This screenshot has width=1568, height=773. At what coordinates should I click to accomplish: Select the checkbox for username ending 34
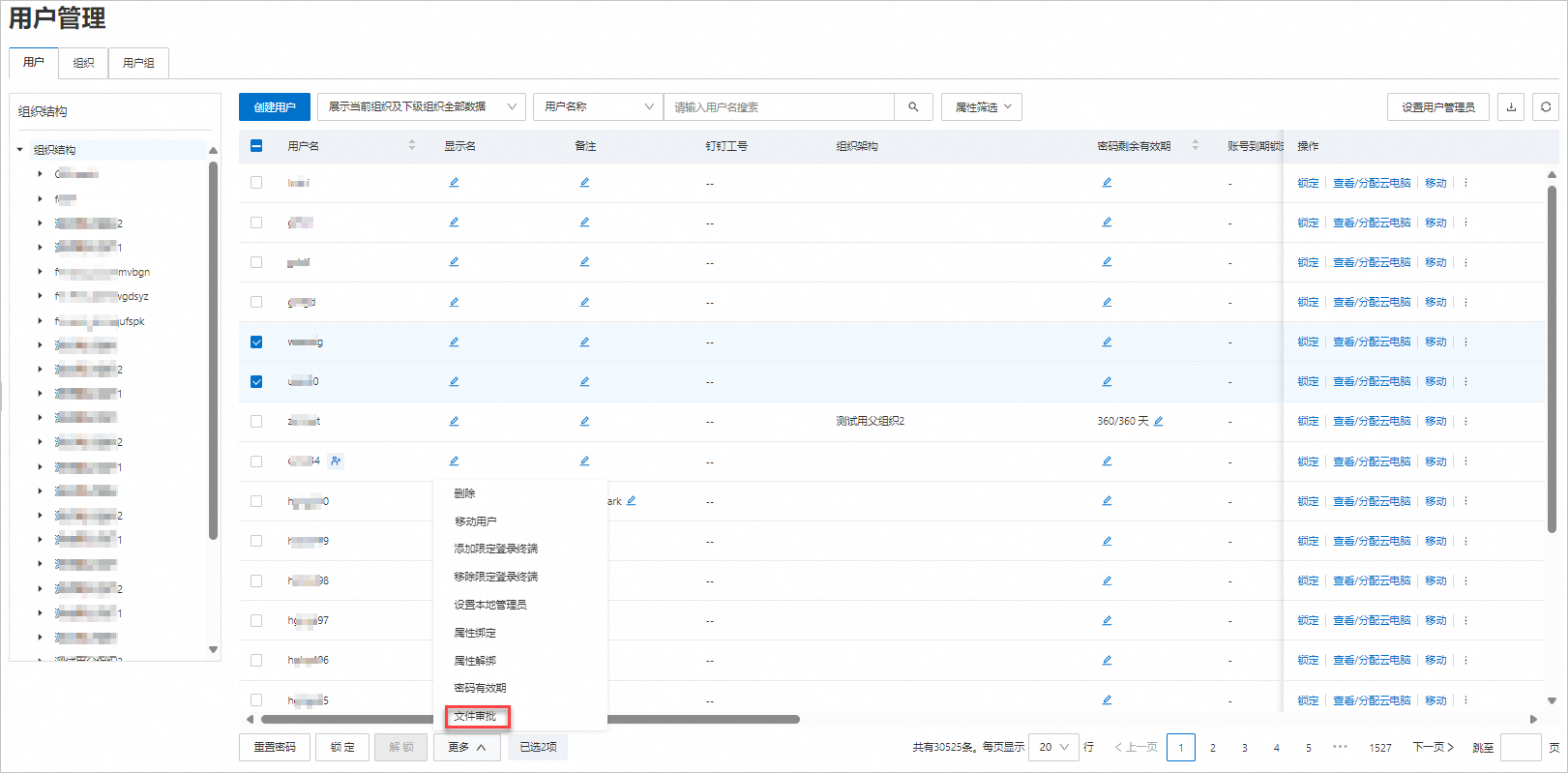256,461
